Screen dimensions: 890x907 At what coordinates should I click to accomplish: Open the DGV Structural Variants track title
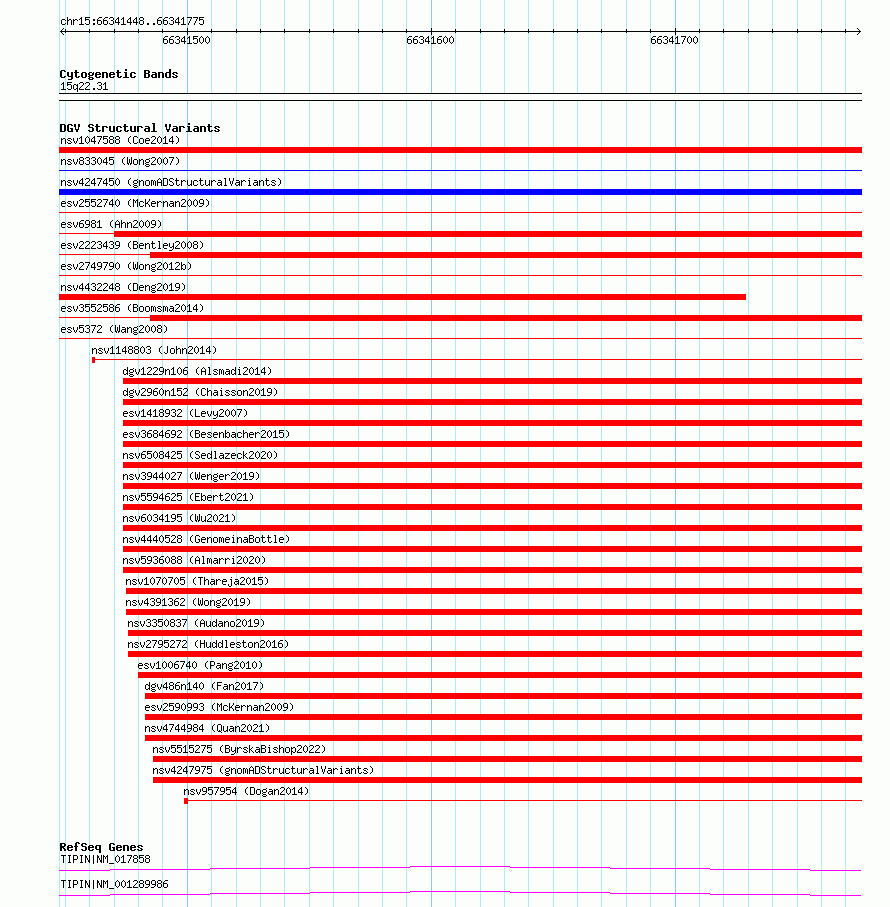pyautogui.click(x=139, y=128)
